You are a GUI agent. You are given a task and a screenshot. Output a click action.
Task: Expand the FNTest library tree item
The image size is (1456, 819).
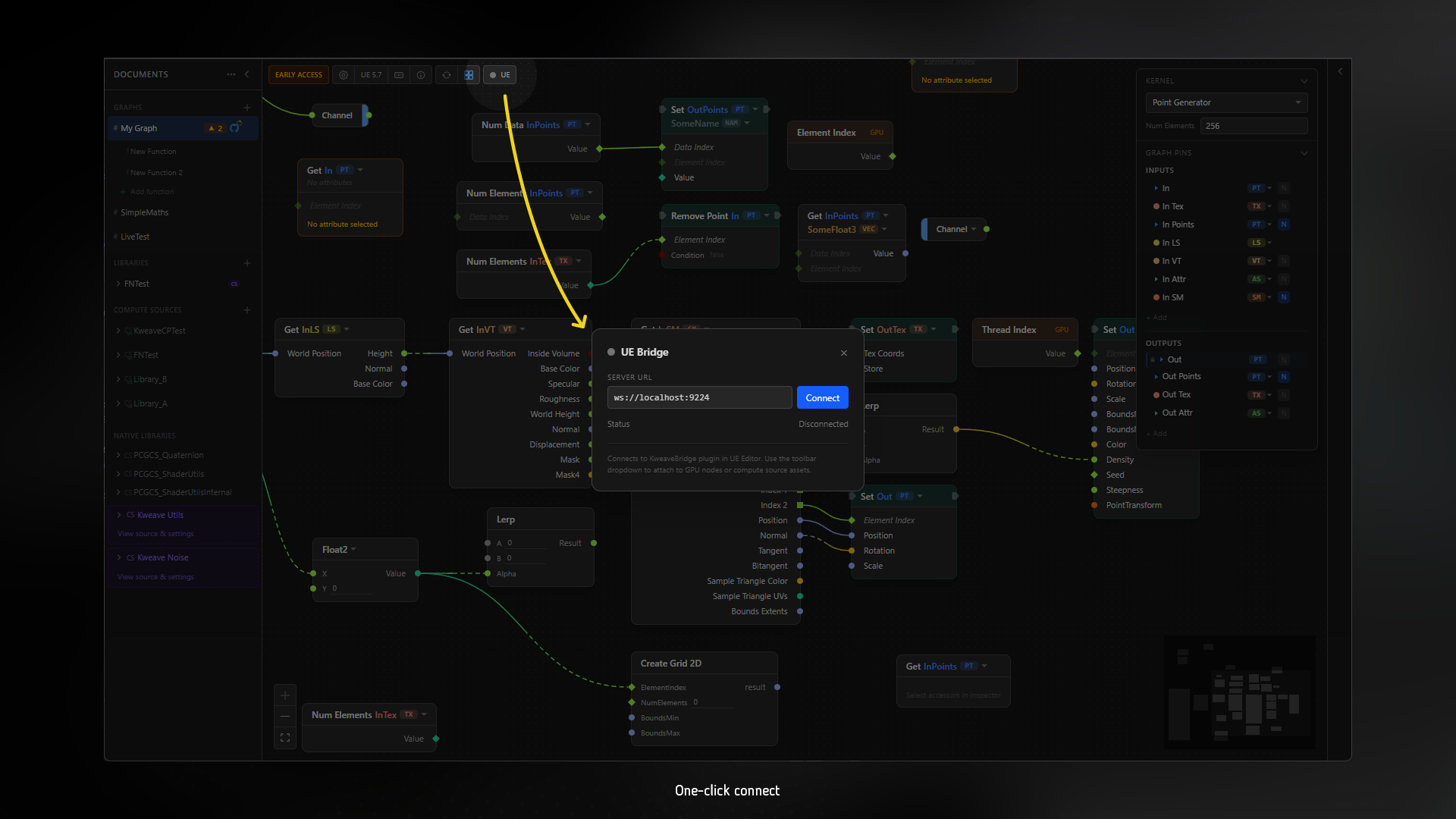click(118, 284)
